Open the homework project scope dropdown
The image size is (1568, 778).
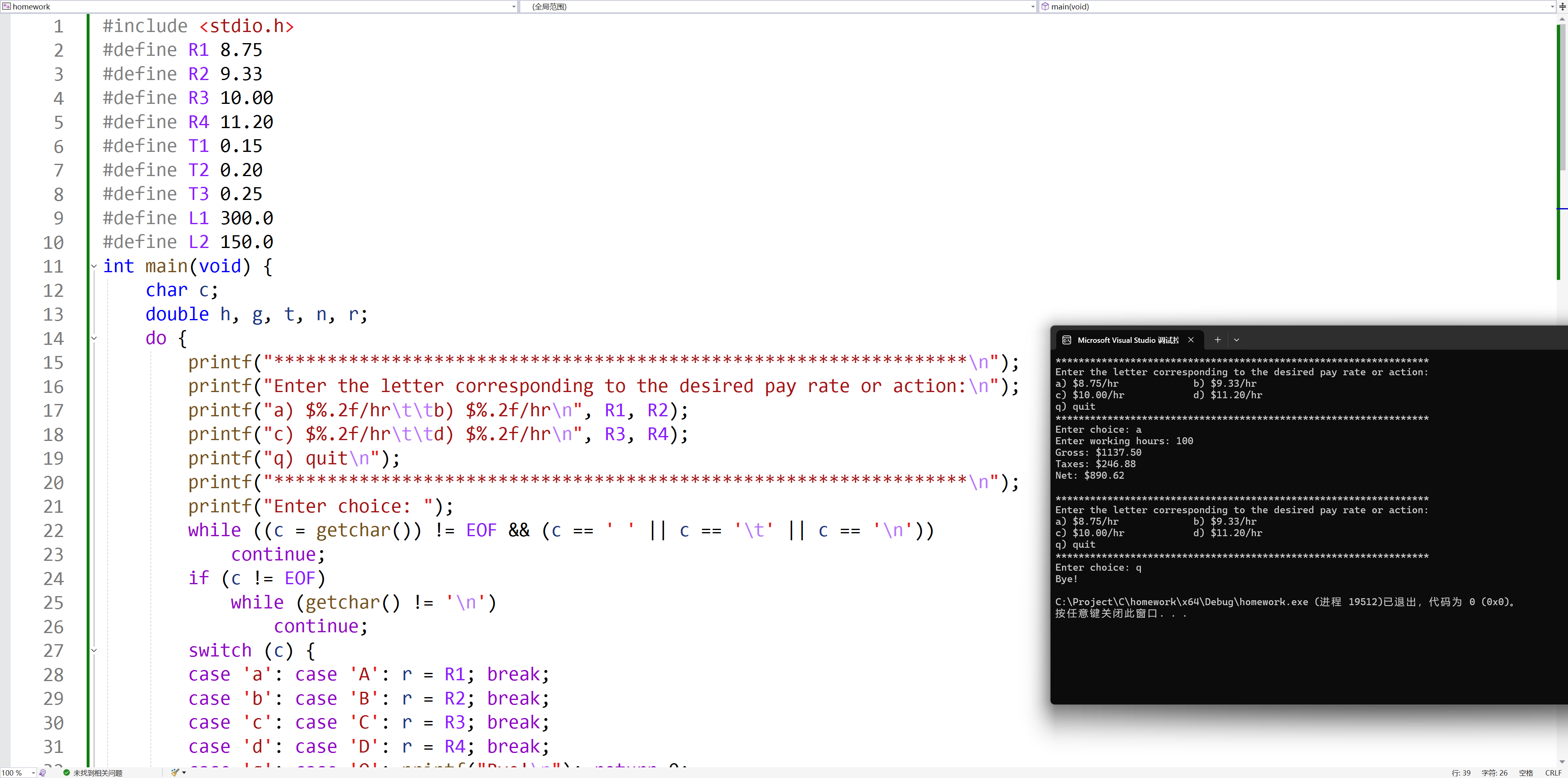[x=514, y=7]
